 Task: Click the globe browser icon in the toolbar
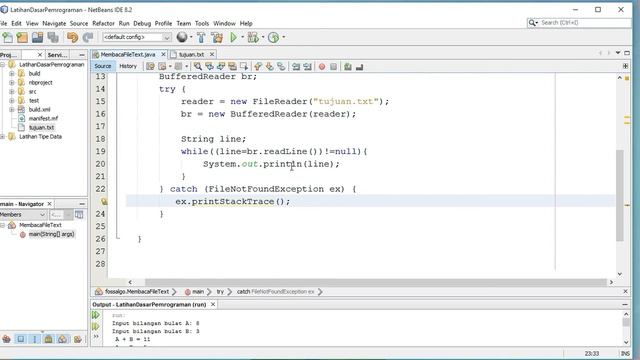point(182,37)
